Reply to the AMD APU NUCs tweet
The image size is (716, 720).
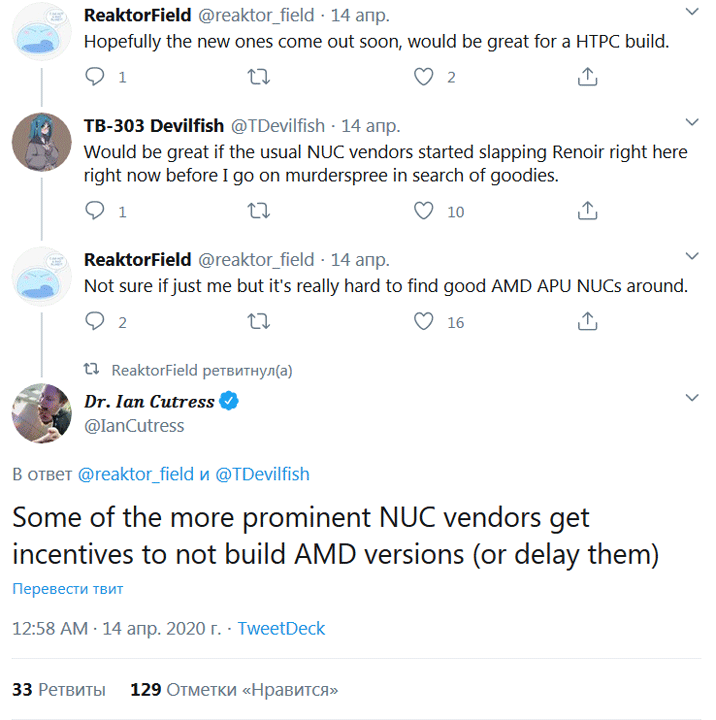pyautogui.click(x=96, y=321)
